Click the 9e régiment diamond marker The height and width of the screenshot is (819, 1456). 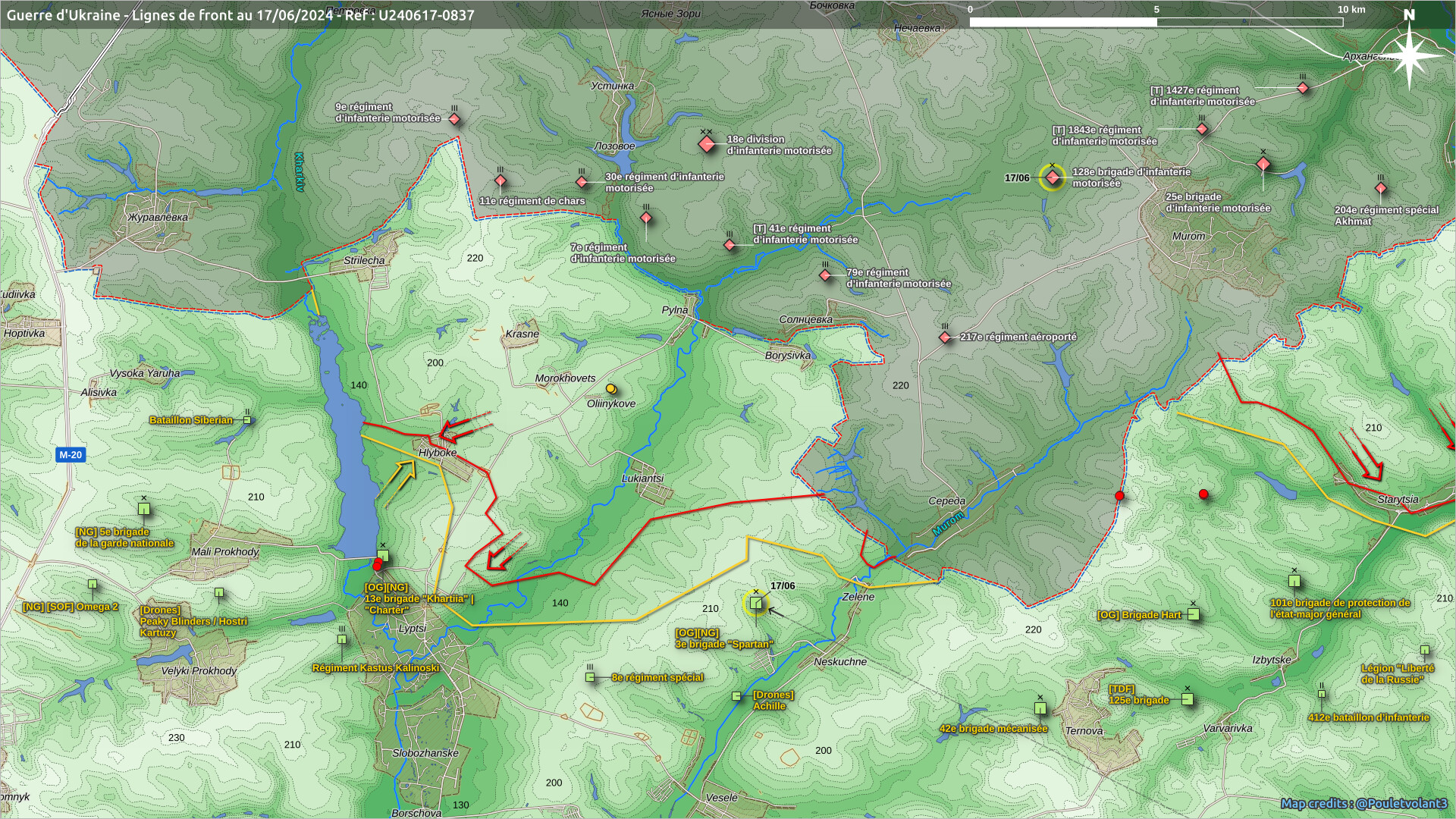click(454, 119)
